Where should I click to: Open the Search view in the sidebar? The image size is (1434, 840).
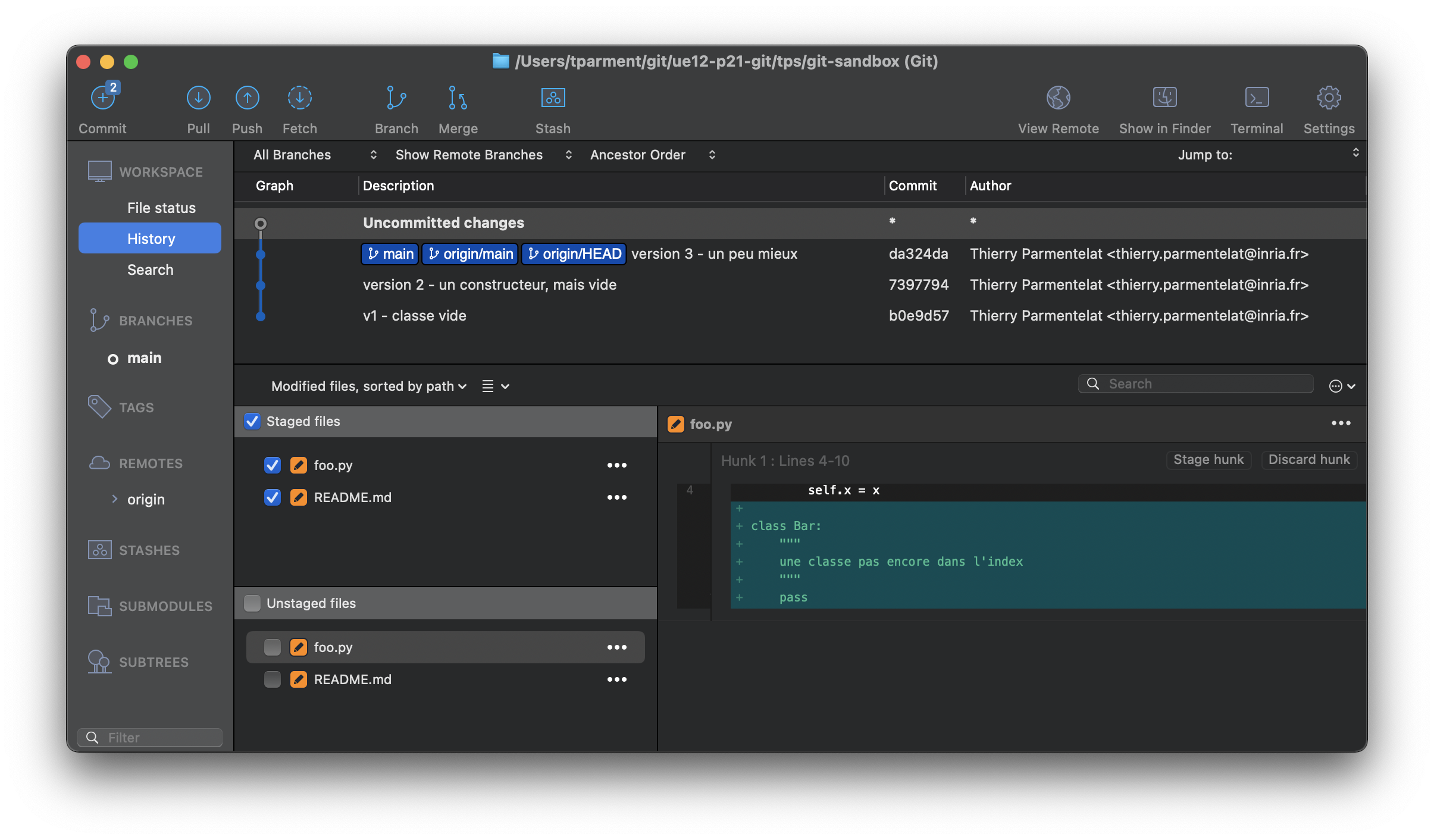[150, 269]
